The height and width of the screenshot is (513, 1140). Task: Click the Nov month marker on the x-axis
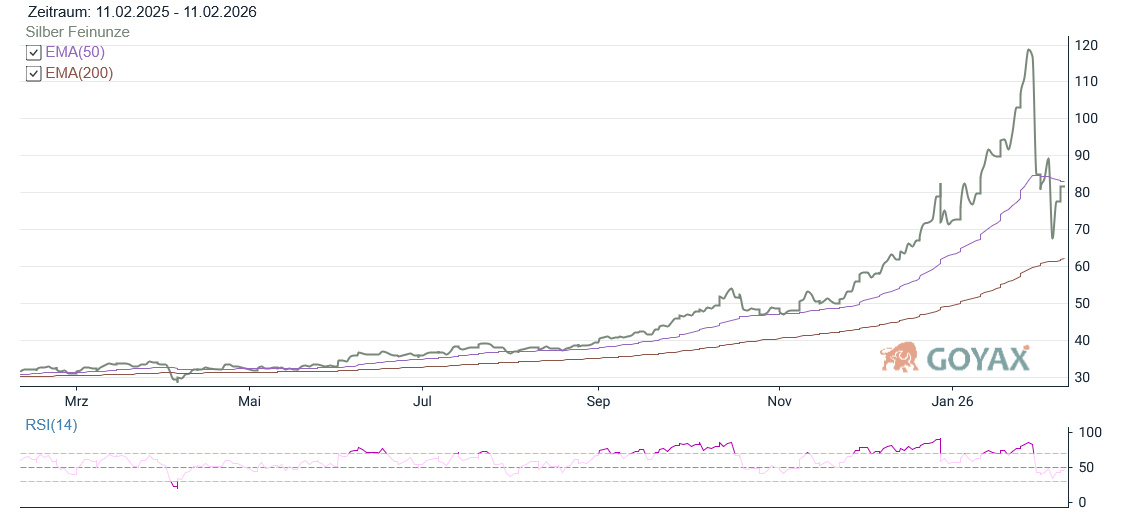point(779,402)
